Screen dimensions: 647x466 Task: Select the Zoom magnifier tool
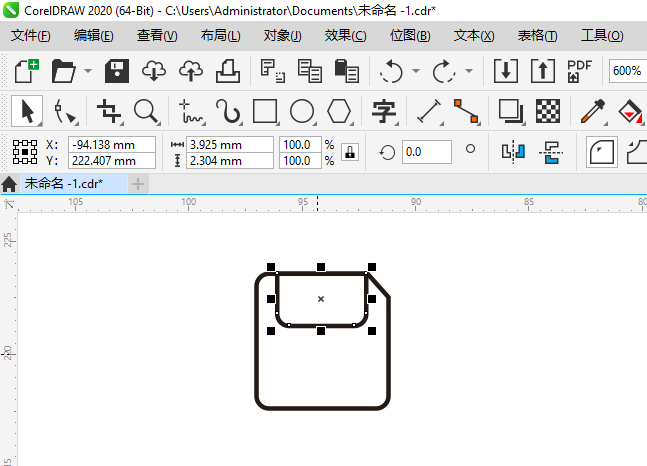pyautogui.click(x=146, y=111)
